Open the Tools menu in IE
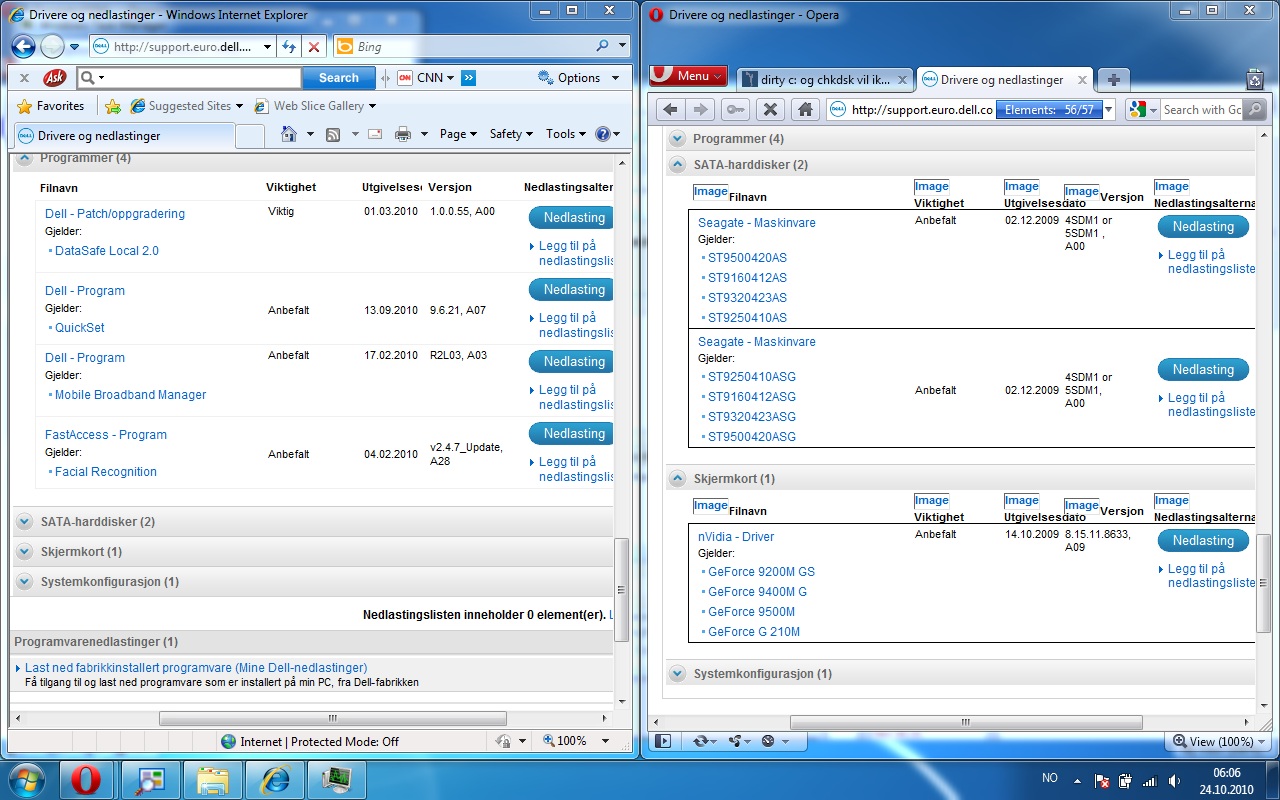Image resolution: width=1280 pixels, height=800 pixels. click(x=566, y=134)
